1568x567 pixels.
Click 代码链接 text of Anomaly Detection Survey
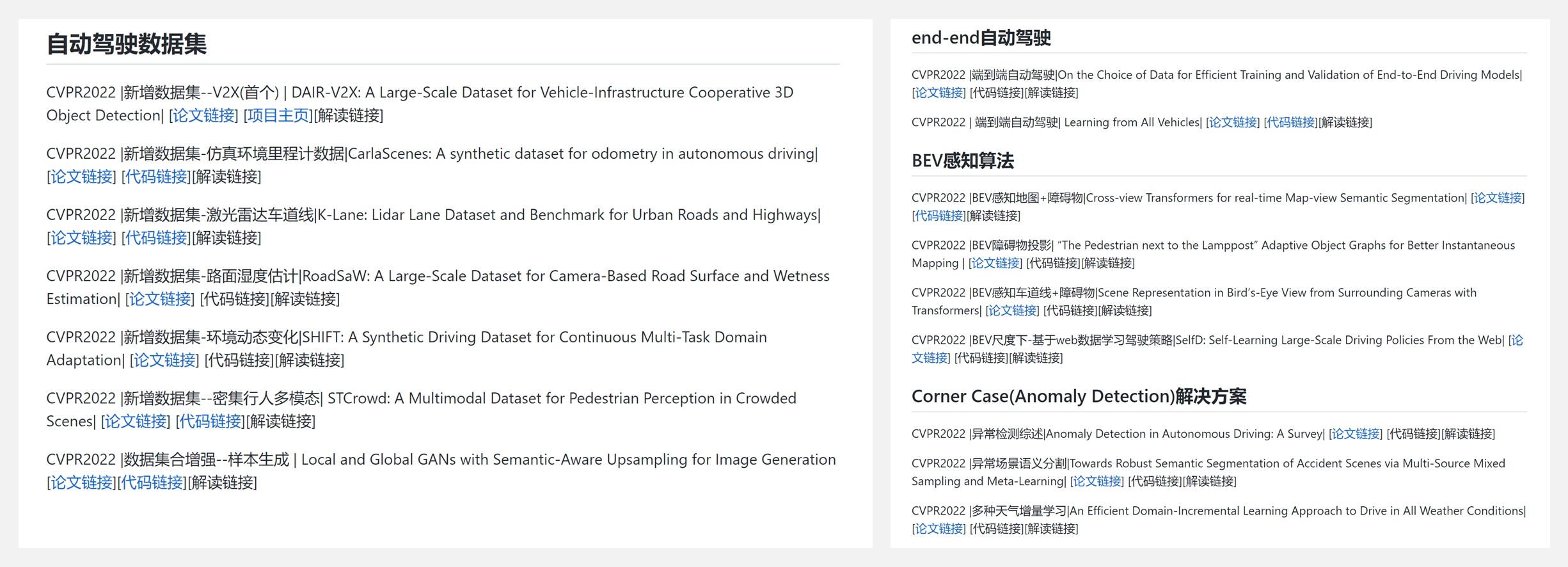tap(1413, 434)
